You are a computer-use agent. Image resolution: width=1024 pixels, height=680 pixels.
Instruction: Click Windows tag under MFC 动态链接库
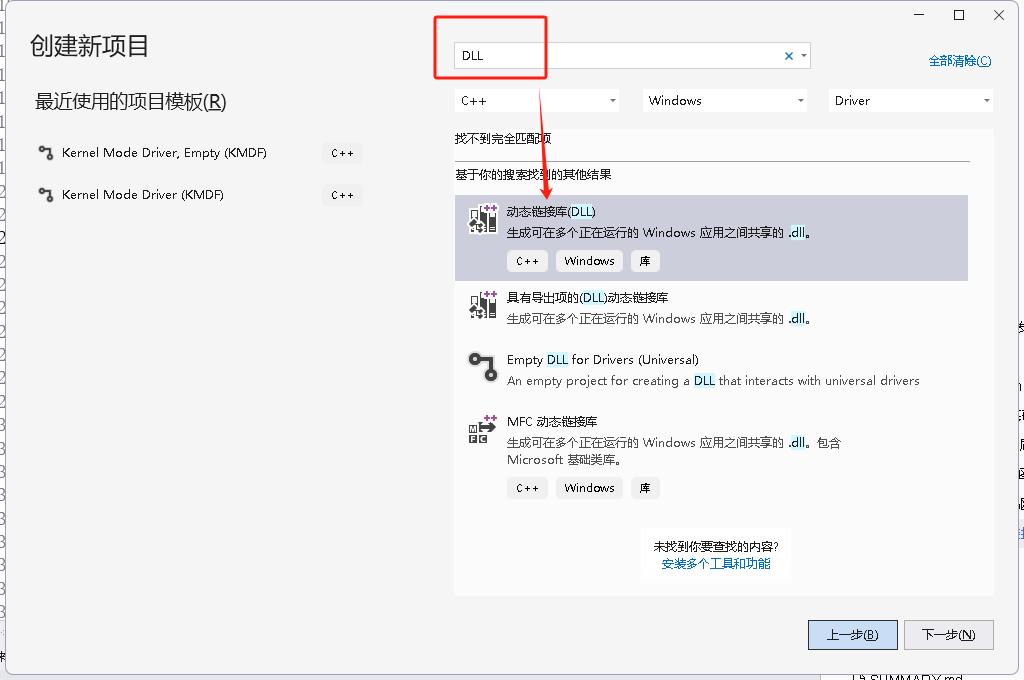[x=589, y=488]
